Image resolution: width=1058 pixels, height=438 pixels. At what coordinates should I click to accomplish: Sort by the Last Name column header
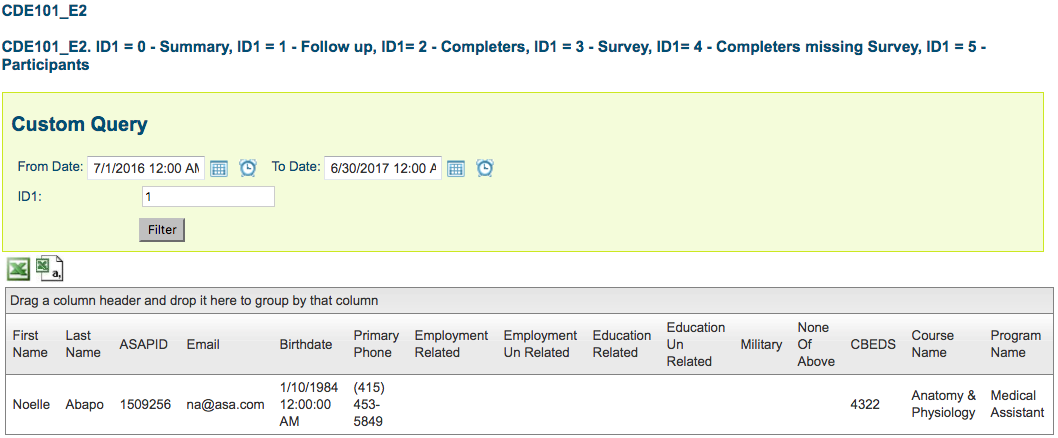(81, 344)
